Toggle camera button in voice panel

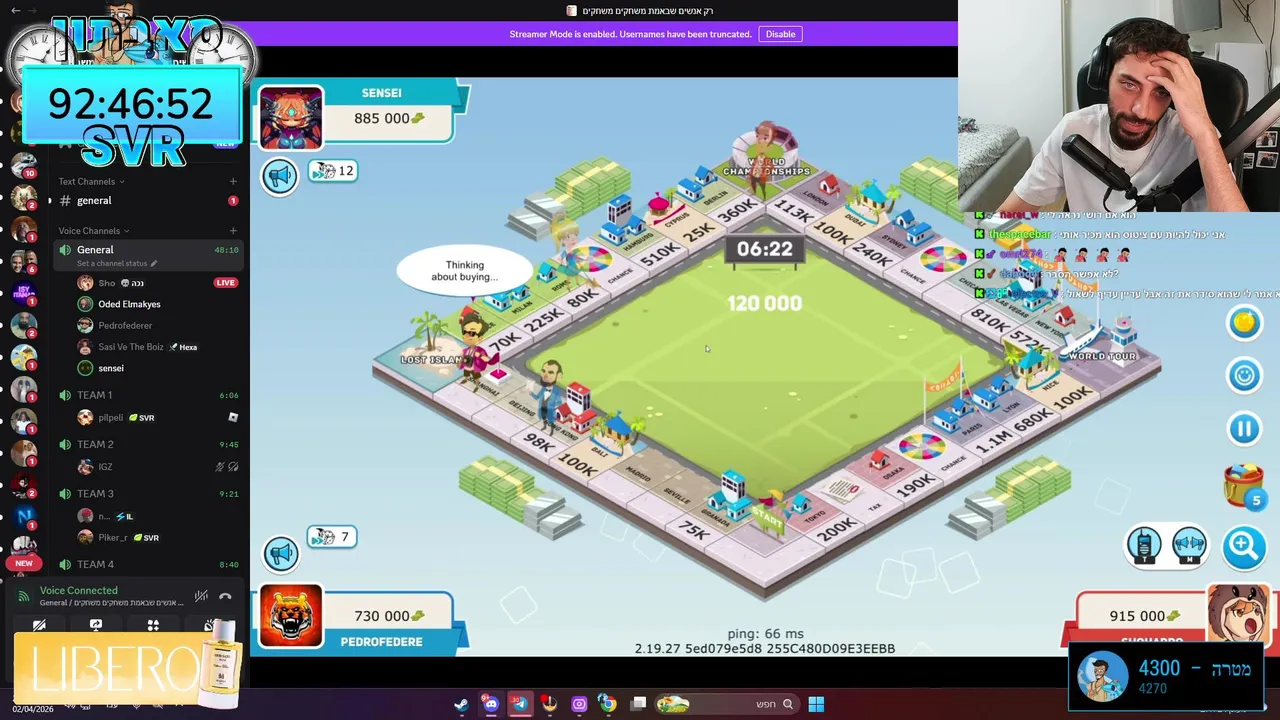pyautogui.click(x=39, y=626)
